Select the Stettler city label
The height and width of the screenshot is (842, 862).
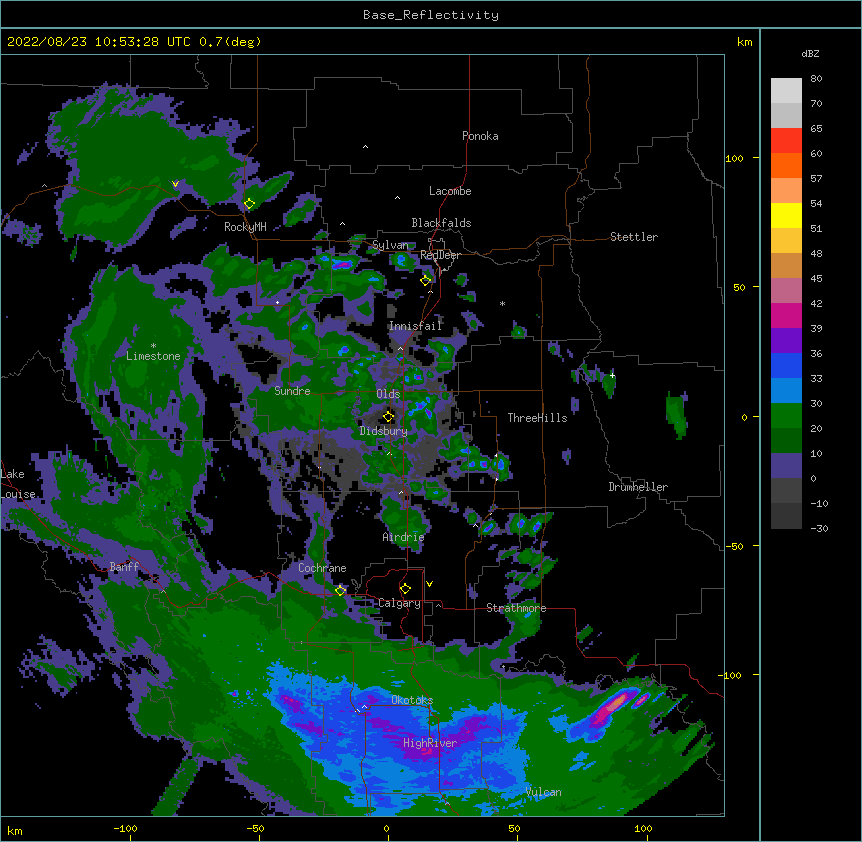coord(634,237)
